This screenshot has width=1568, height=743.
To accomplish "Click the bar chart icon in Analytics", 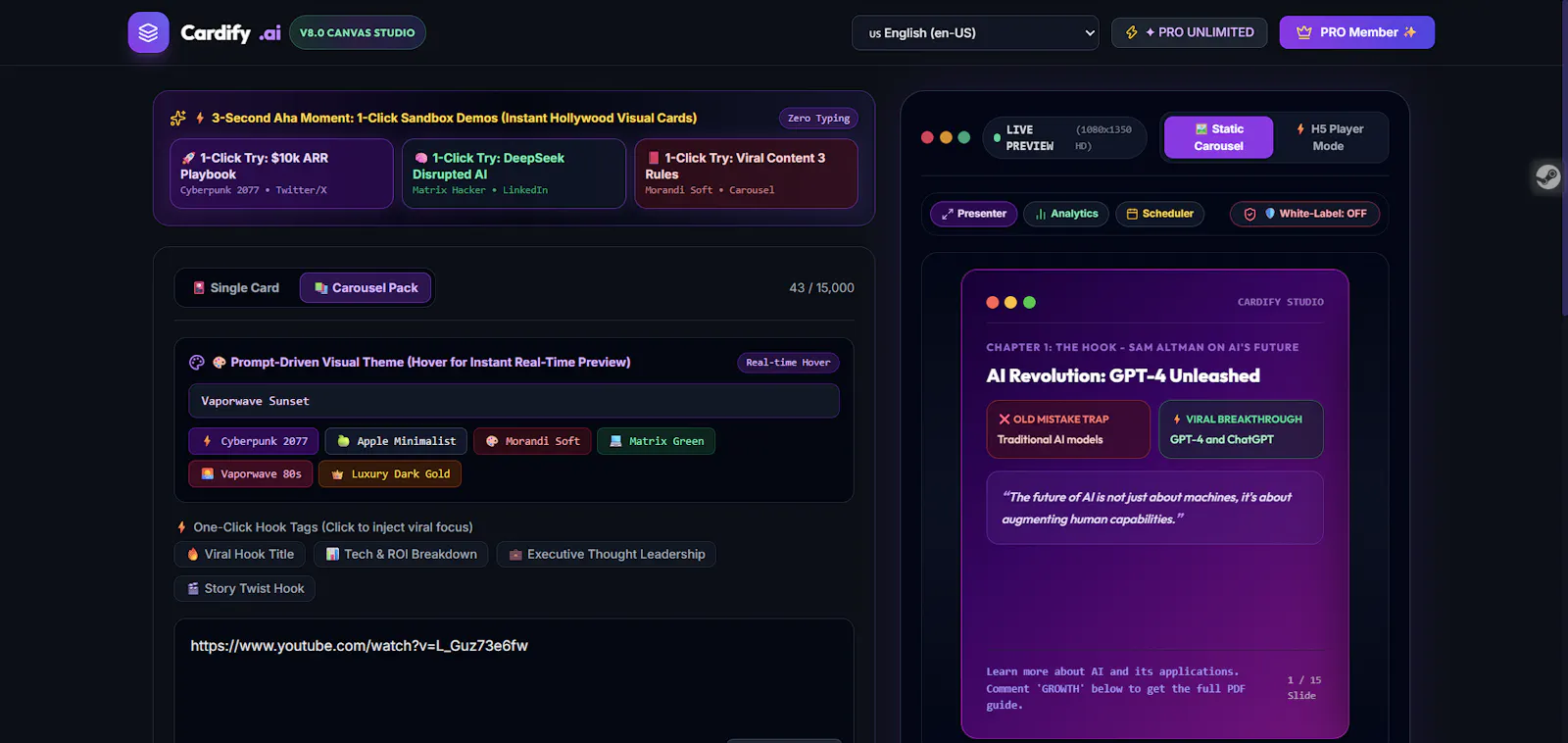I will (x=1041, y=214).
